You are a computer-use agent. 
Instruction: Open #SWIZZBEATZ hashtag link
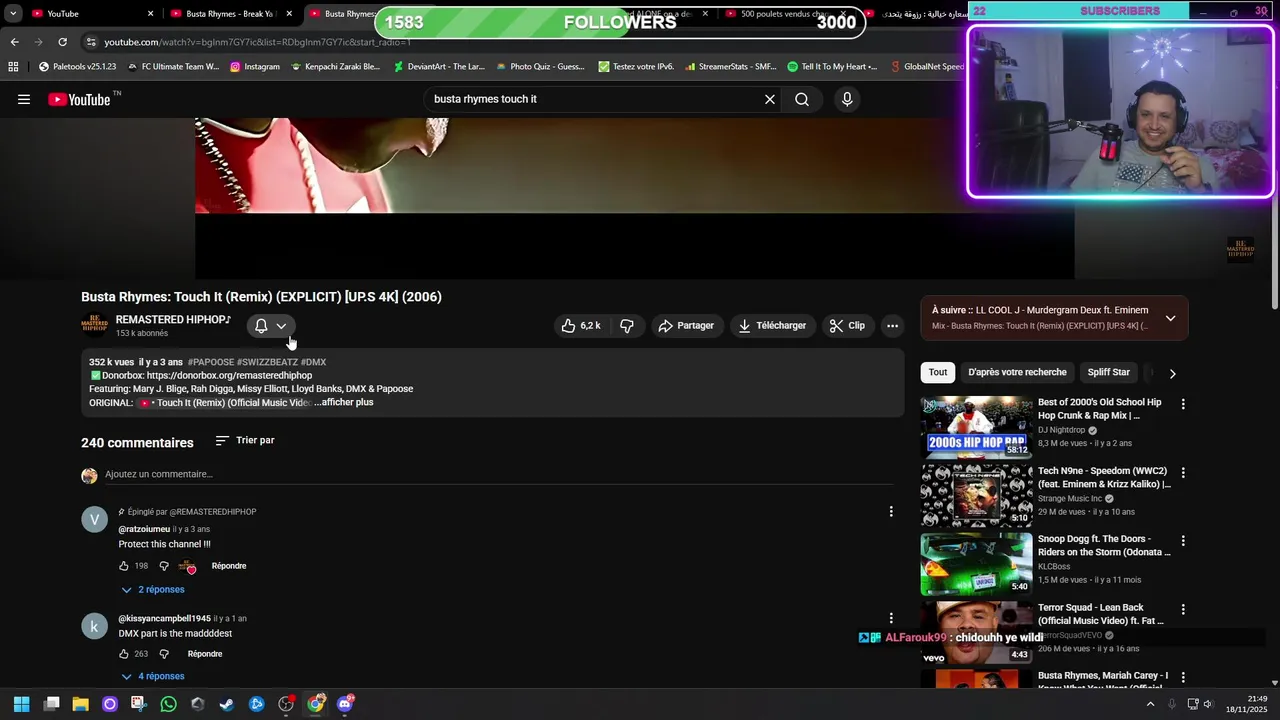(267, 362)
